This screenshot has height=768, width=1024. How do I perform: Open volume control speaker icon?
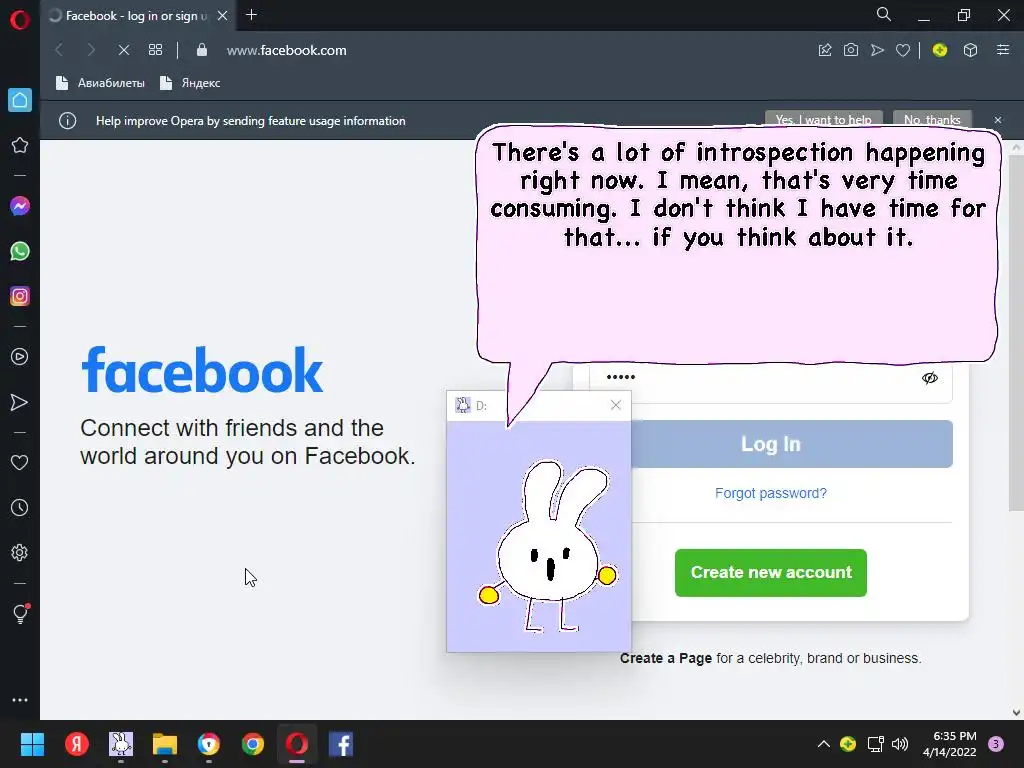[x=900, y=744]
